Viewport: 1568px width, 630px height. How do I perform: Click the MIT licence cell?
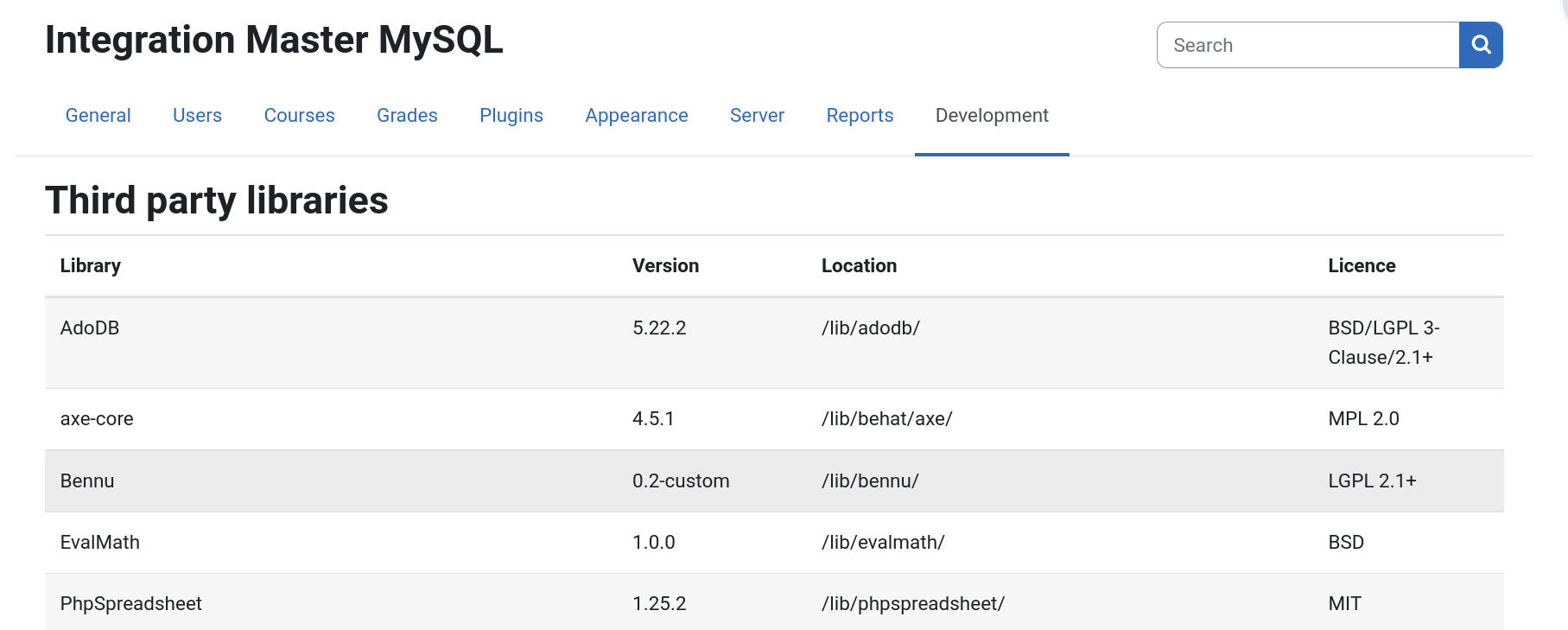pos(1345,603)
